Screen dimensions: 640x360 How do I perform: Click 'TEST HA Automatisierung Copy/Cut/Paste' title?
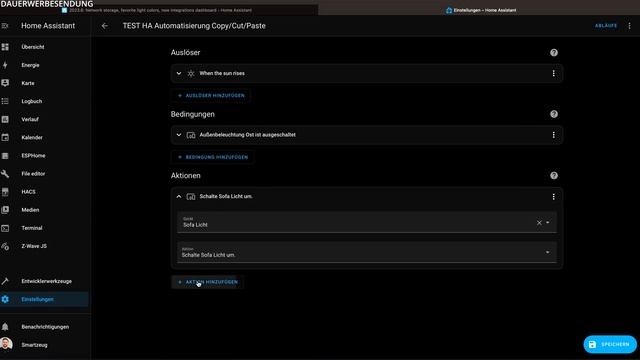click(x=194, y=26)
